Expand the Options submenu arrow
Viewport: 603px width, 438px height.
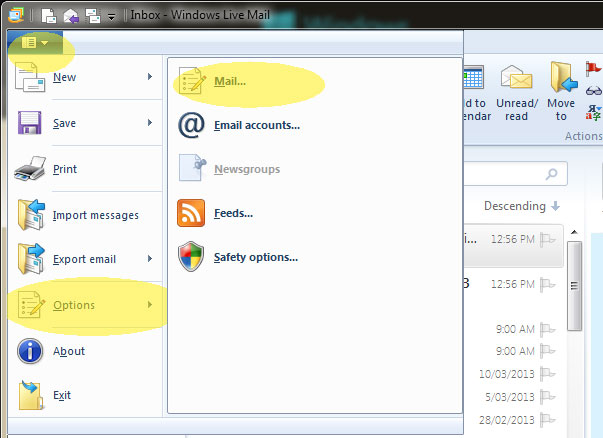click(x=150, y=305)
